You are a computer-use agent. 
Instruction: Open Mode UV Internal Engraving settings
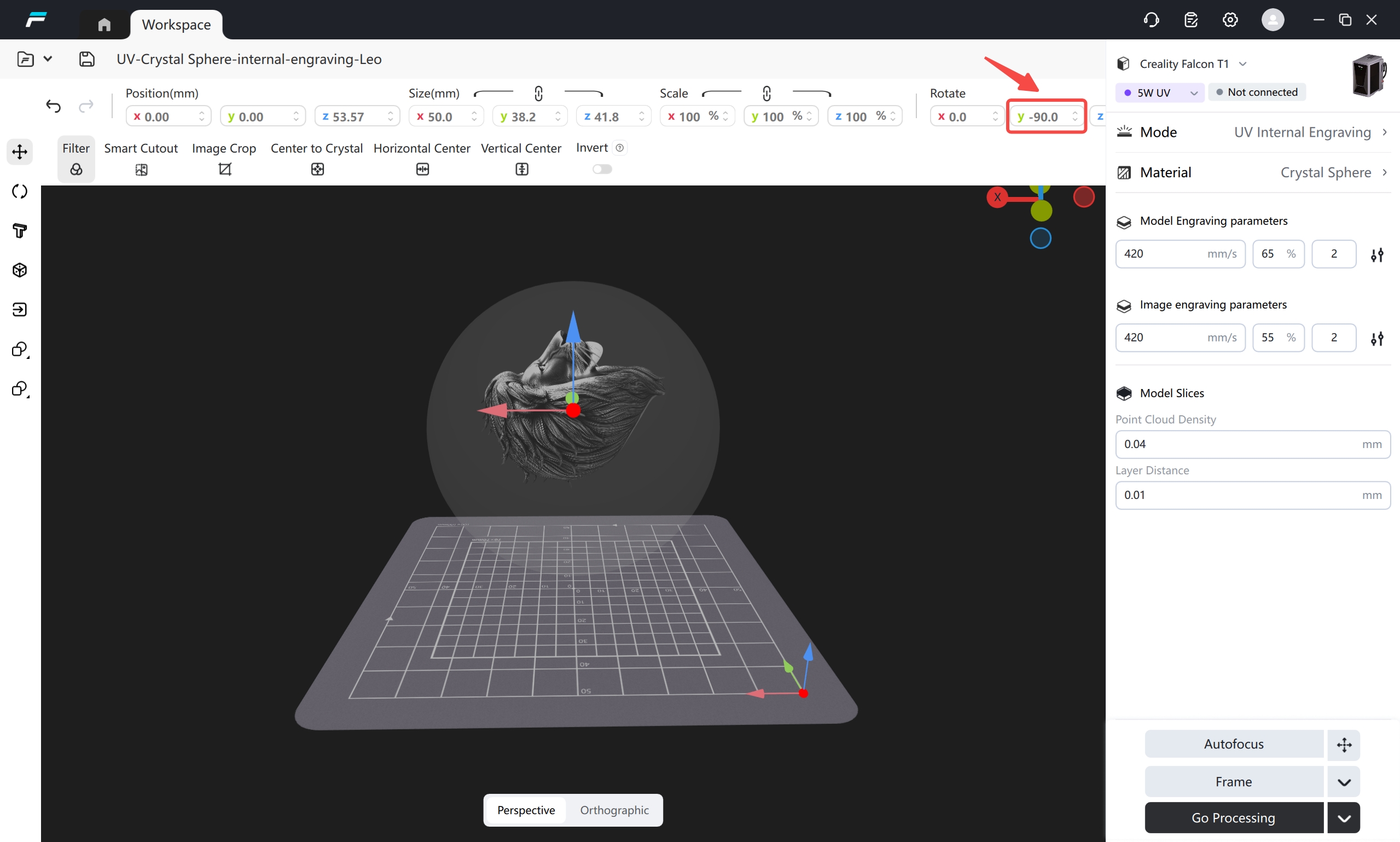pyautogui.click(x=1253, y=132)
